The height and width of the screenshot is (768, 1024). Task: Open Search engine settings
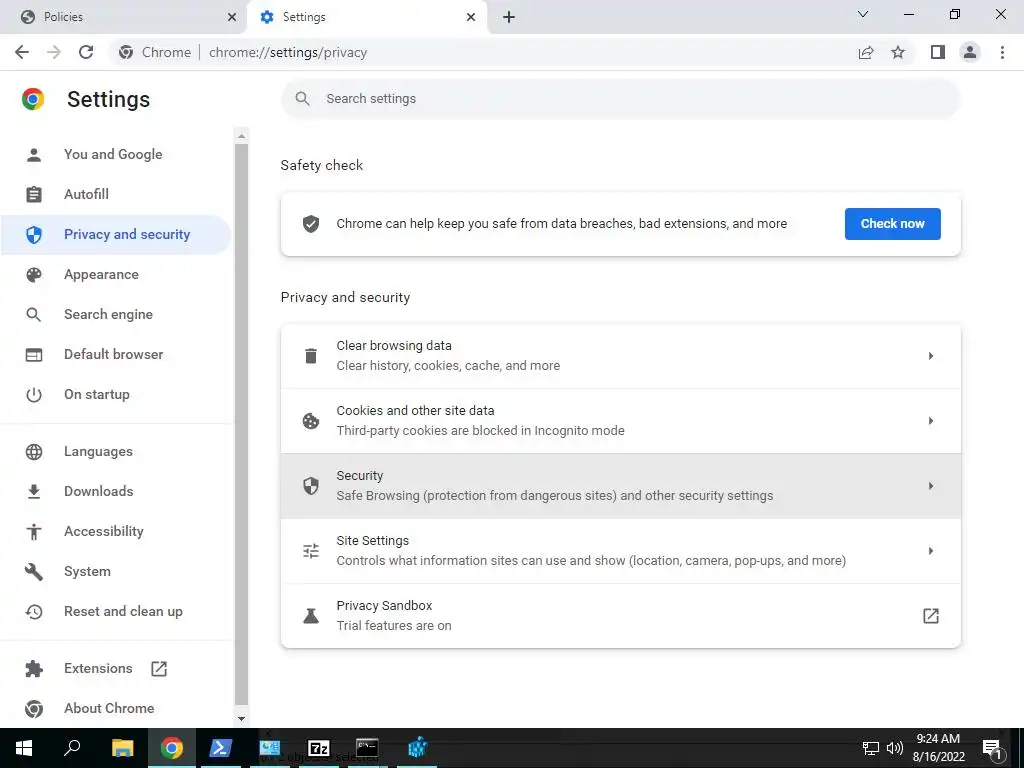(115, 315)
